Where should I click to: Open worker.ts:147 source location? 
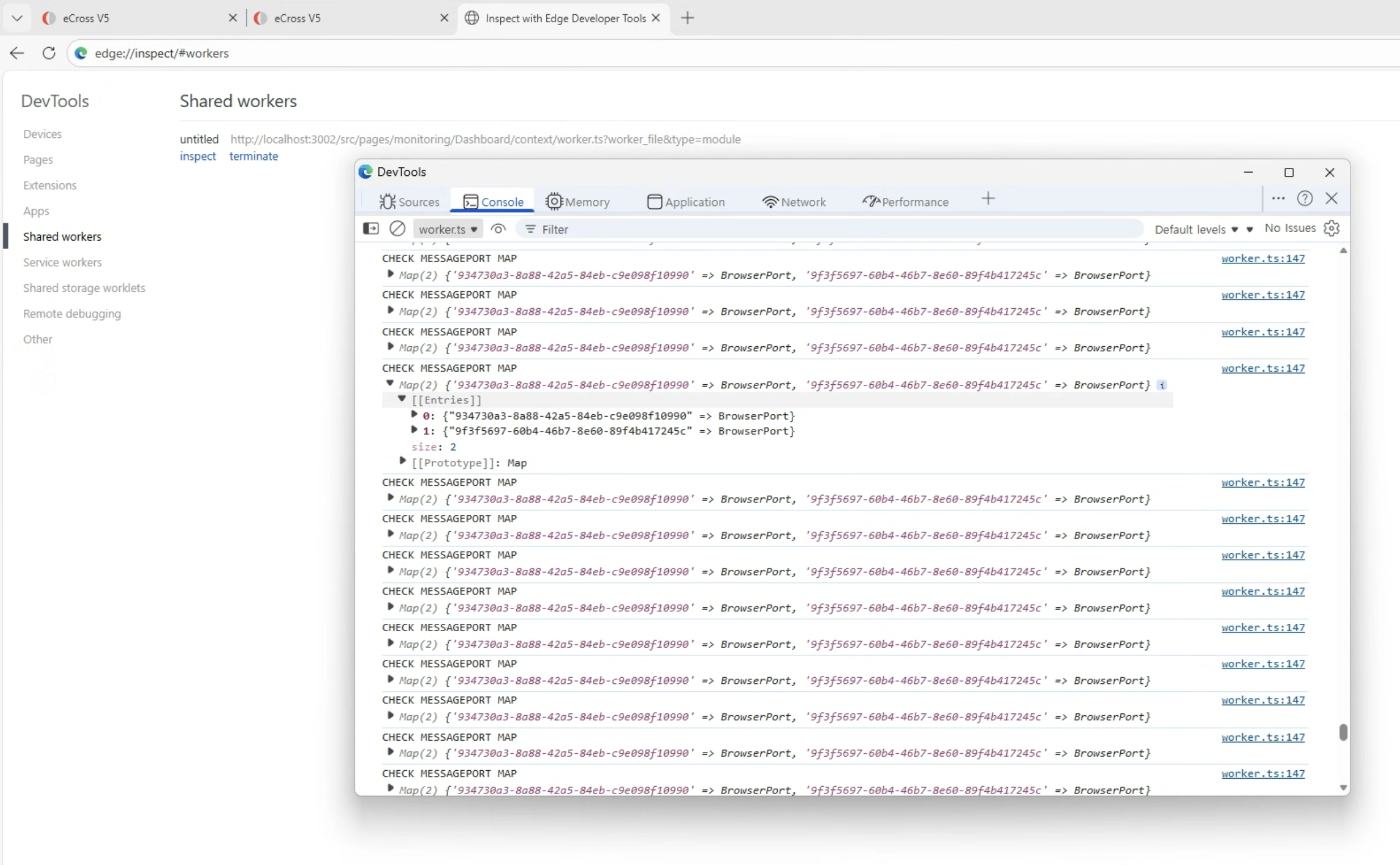coord(1263,258)
